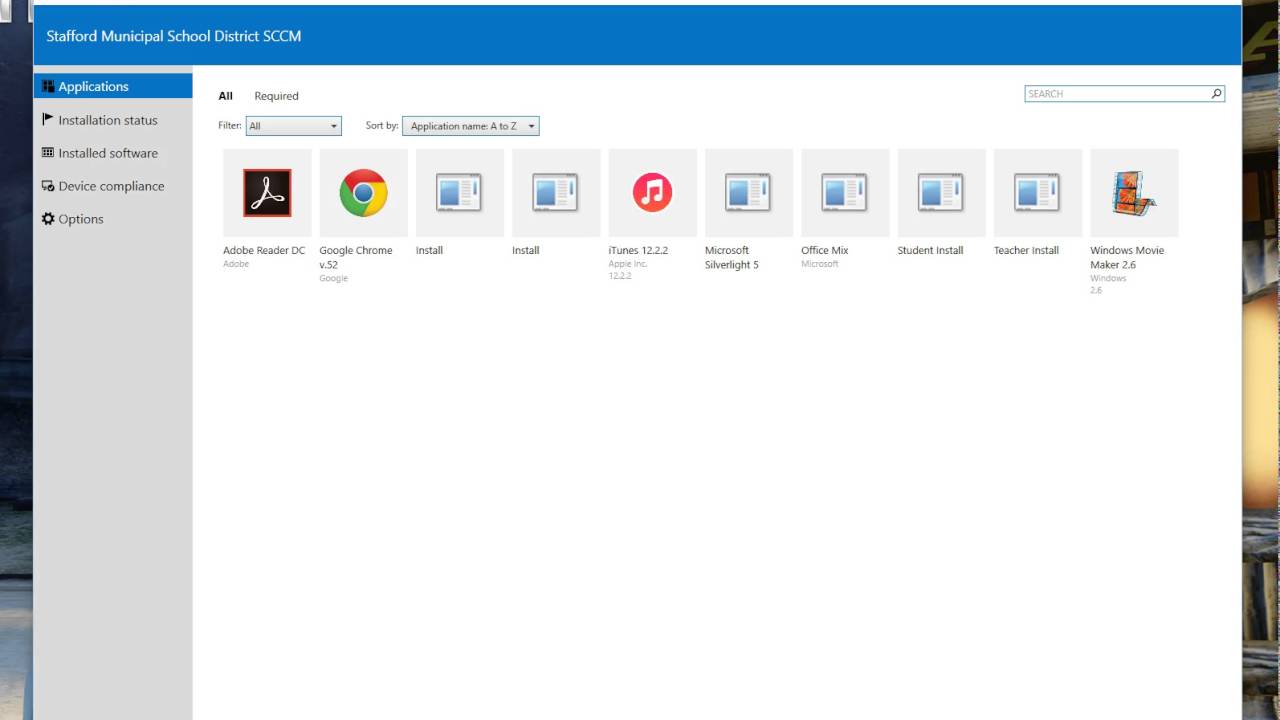Click the magnifier icon in the search box
Viewport: 1280px width, 720px height.
[1216, 94]
